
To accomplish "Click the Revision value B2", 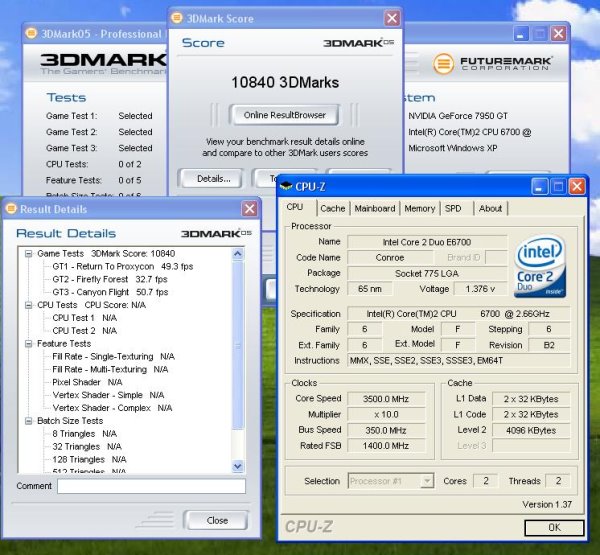I will [549, 345].
